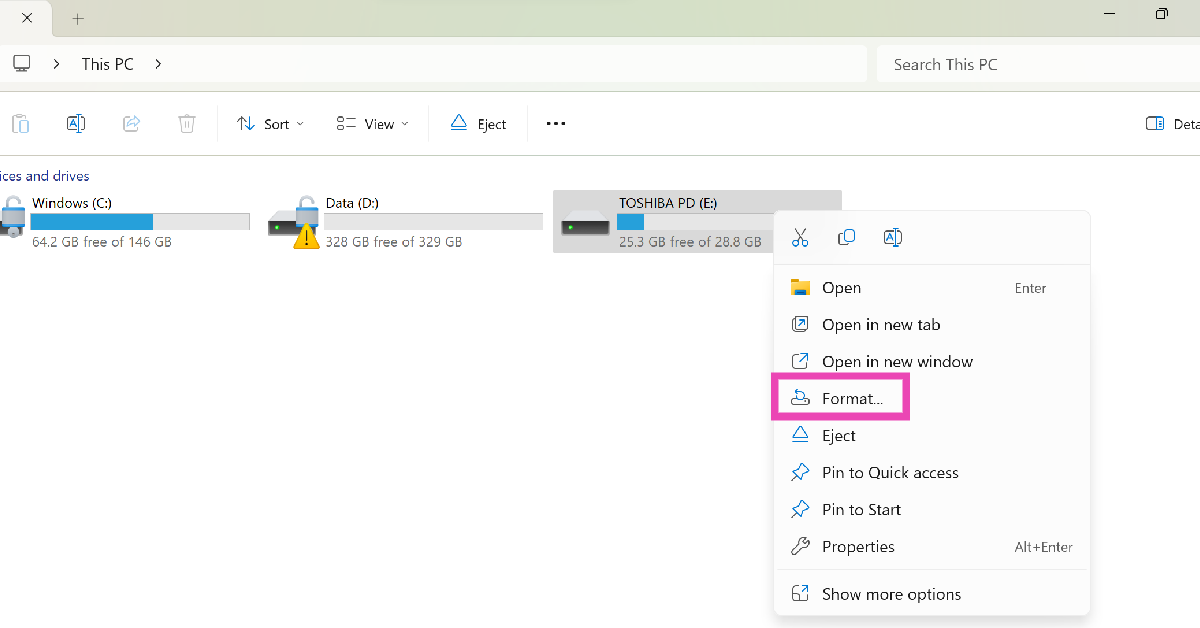Click the Delete trash icon in the toolbar
This screenshot has height=628, width=1200.
click(186, 123)
